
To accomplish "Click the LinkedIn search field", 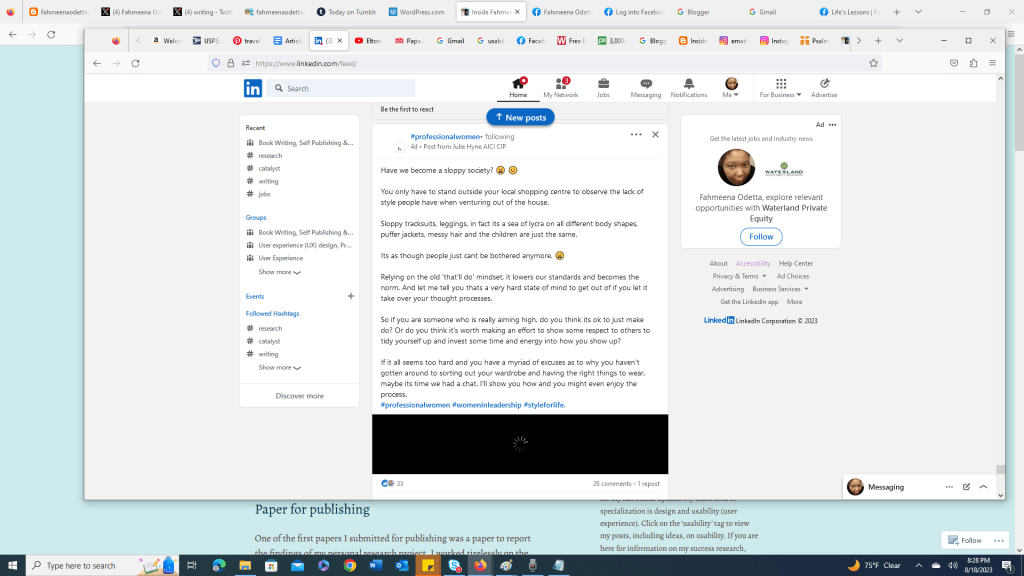I will tap(347, 88).
